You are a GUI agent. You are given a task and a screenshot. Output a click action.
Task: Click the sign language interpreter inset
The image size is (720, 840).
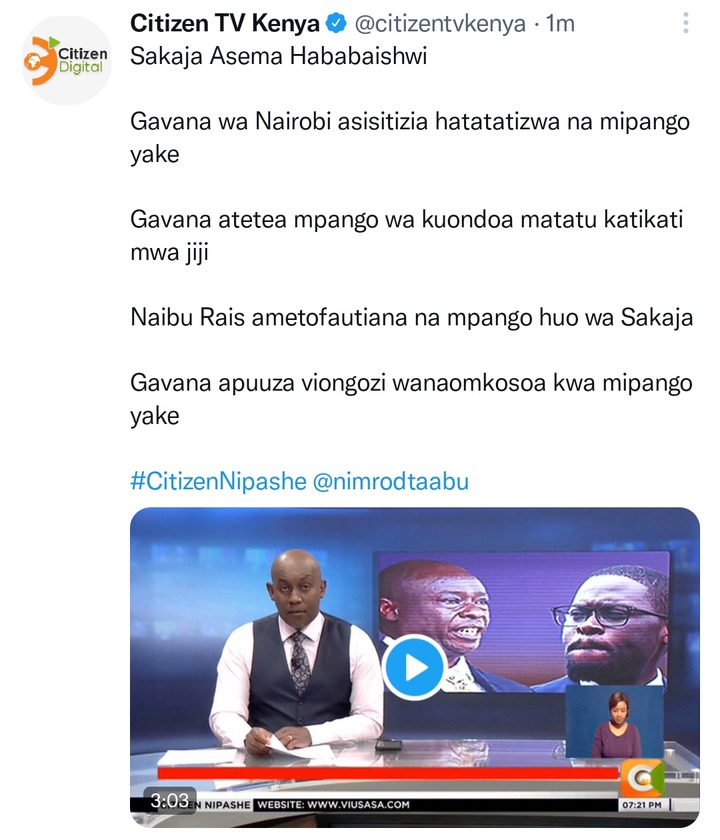coord(614,721)
